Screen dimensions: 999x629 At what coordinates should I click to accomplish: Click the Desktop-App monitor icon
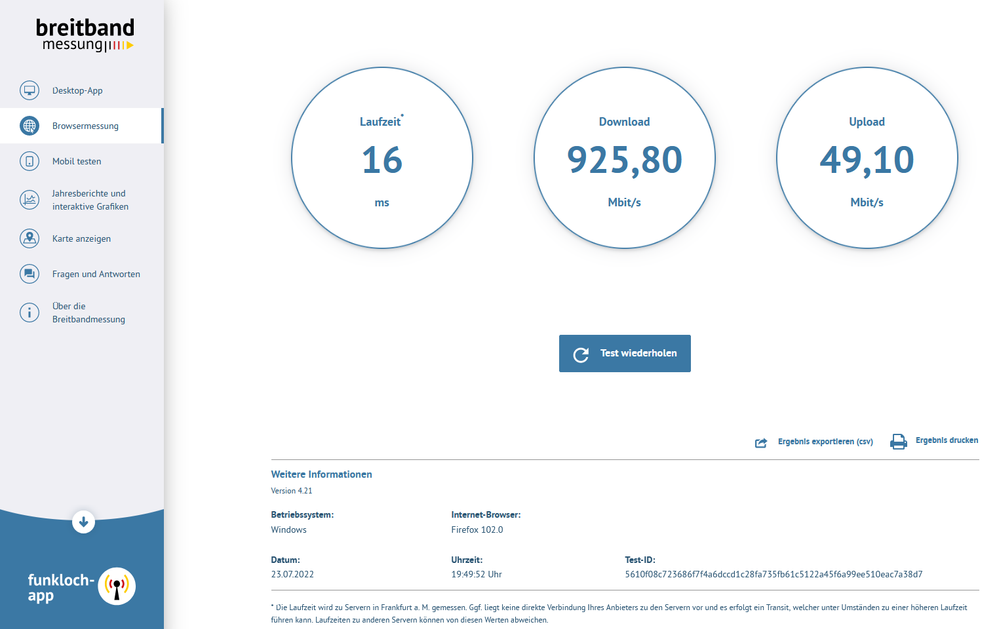pyautogui.click(x=29, y=90)
